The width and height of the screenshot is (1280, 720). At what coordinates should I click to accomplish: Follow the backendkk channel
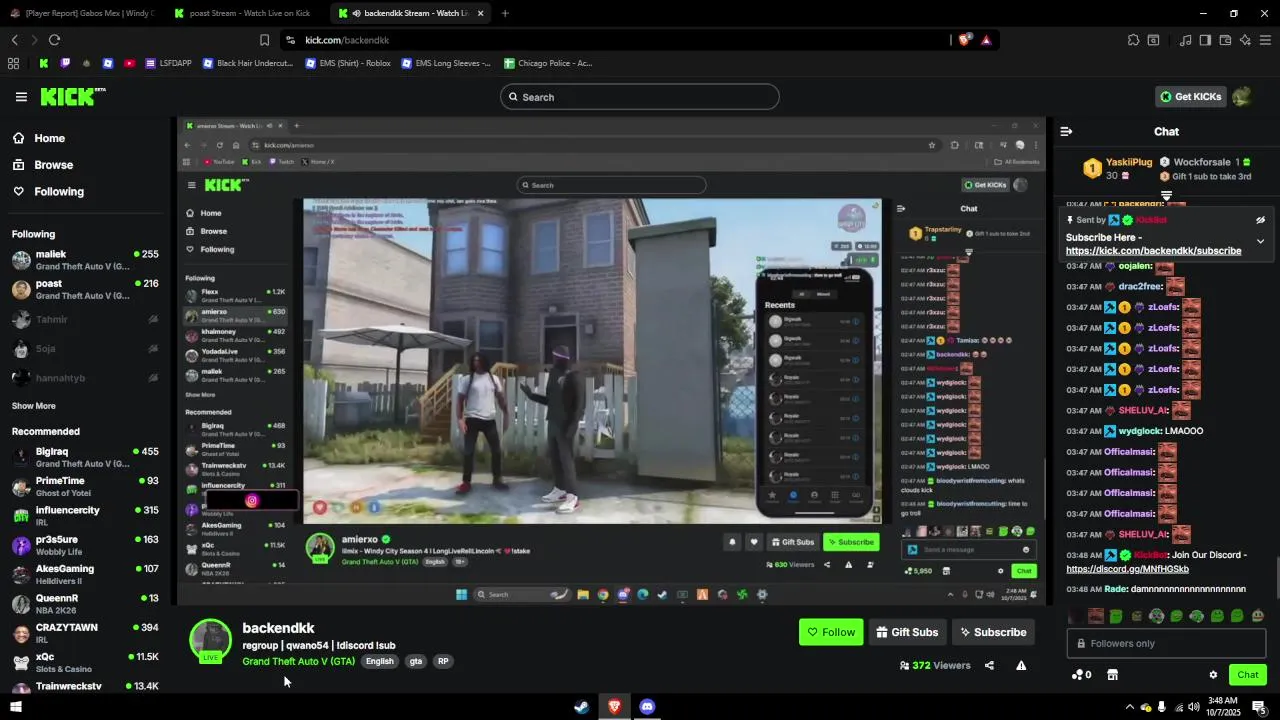coord(830,632)
